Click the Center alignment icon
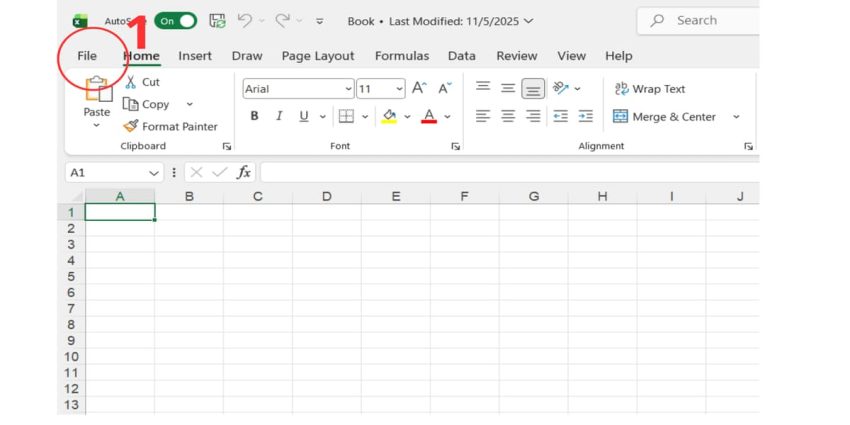Image resolution: width=850 pixels, height=425 pixels. (x=508, y=116)
